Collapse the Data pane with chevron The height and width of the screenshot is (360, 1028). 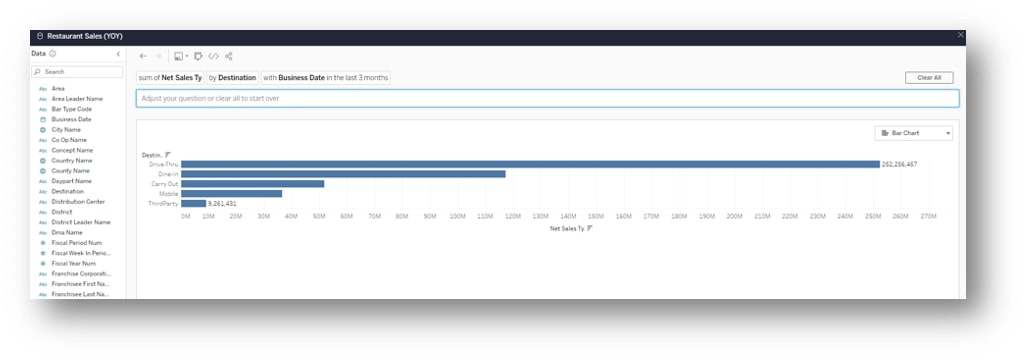(x=119, y=54)
